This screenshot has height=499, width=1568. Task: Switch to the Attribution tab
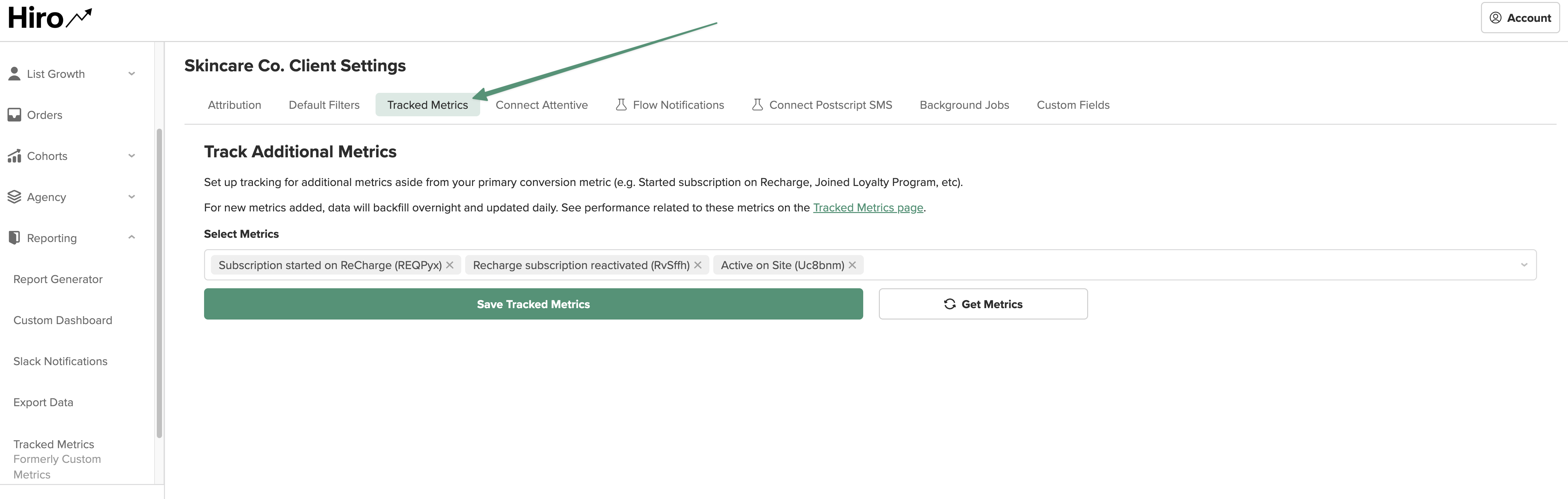click(234, 105)
